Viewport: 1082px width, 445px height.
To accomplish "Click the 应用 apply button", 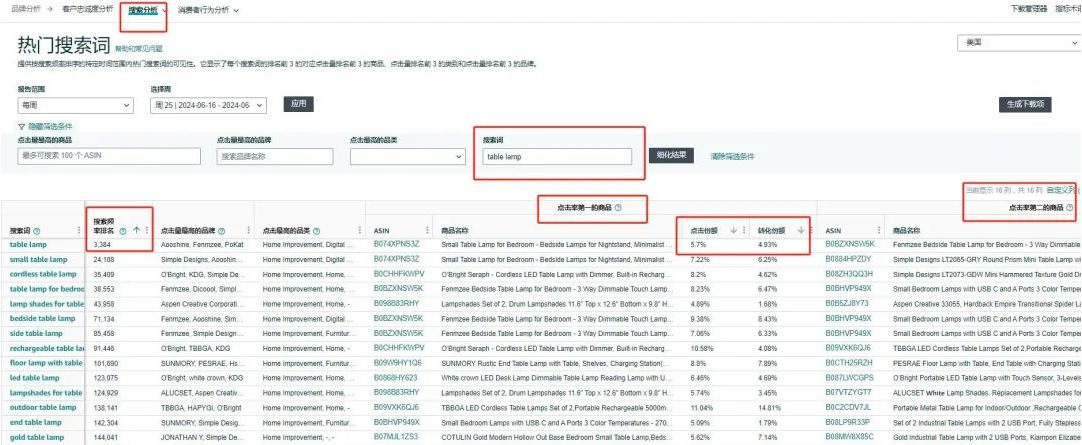I will pyautogui.click(x=299, y=104).
